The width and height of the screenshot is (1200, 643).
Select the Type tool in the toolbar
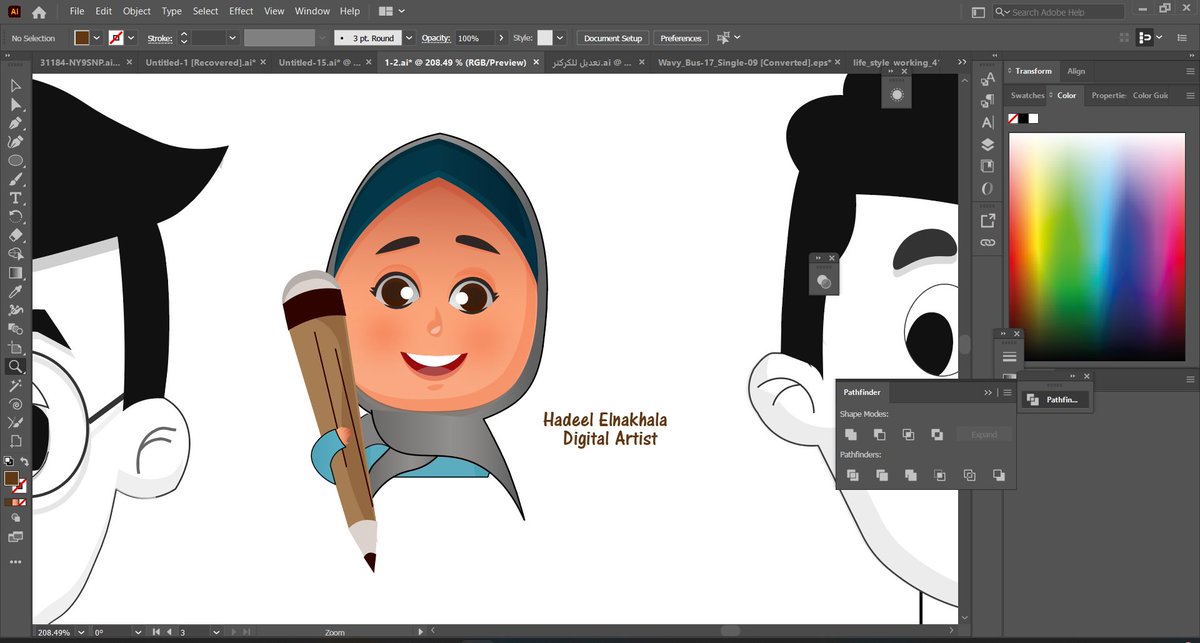[x=15, y=198]
